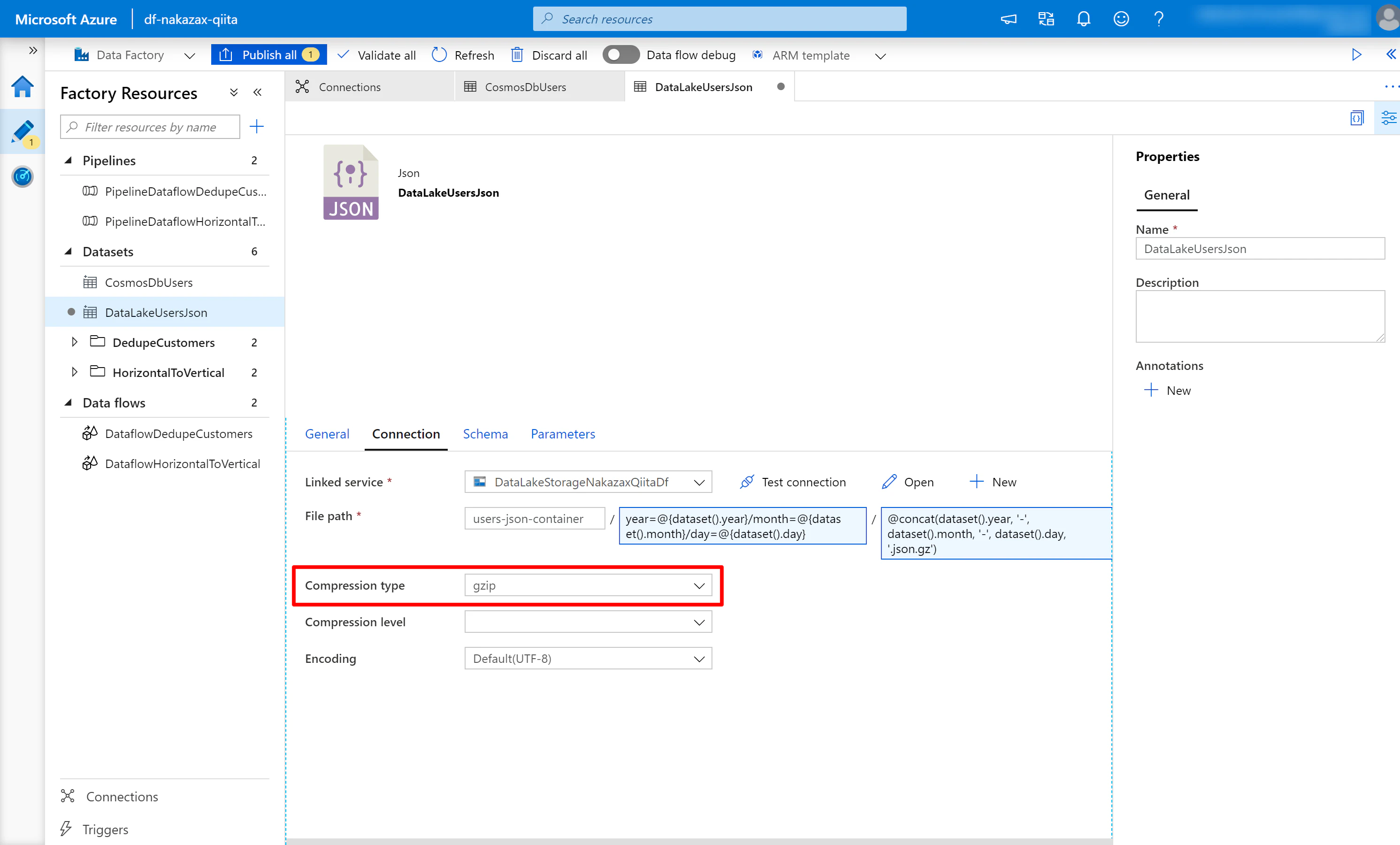Switch to the Schema dataset tab
Screen dimensions: 1400x845
pyautogui.click(x=485, y=434)
